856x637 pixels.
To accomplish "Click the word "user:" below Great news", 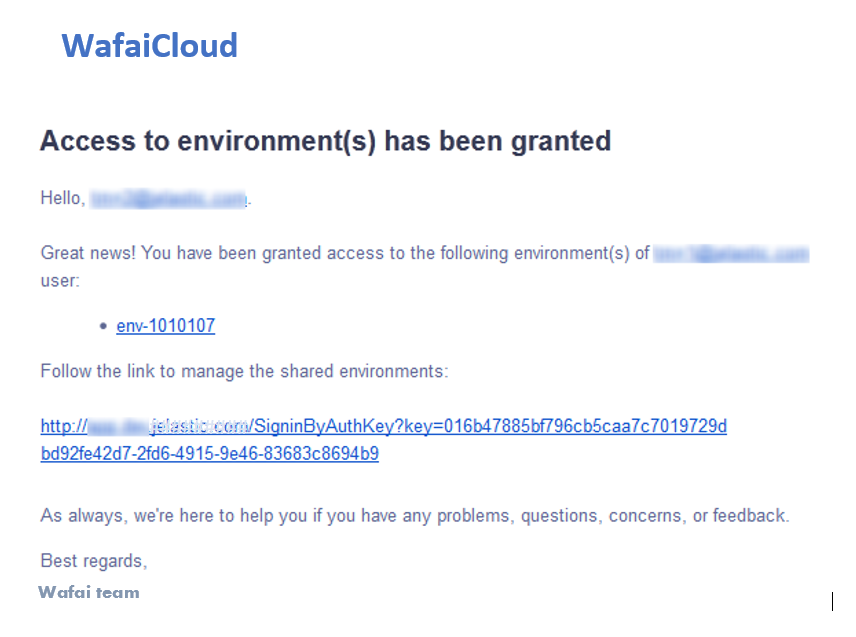I will 60,281.
